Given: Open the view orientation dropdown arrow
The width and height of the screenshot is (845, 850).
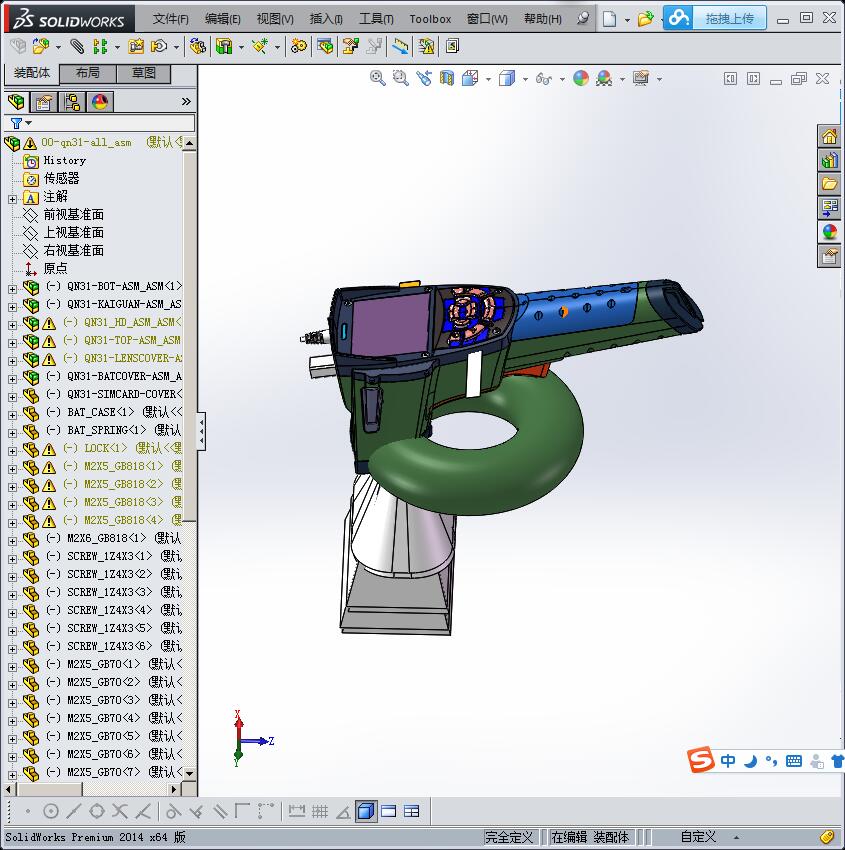Looking at the screenshot, I should pyautogui.click(x=488, y=78).
